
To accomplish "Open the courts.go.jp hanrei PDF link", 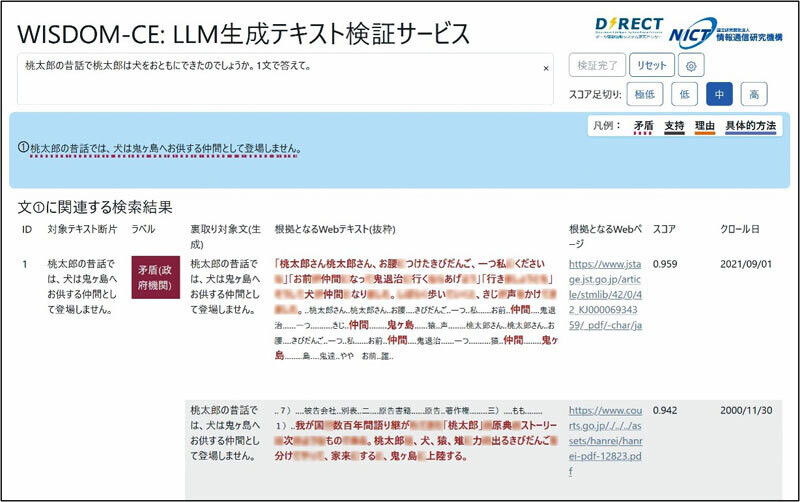I will point(605,440).
